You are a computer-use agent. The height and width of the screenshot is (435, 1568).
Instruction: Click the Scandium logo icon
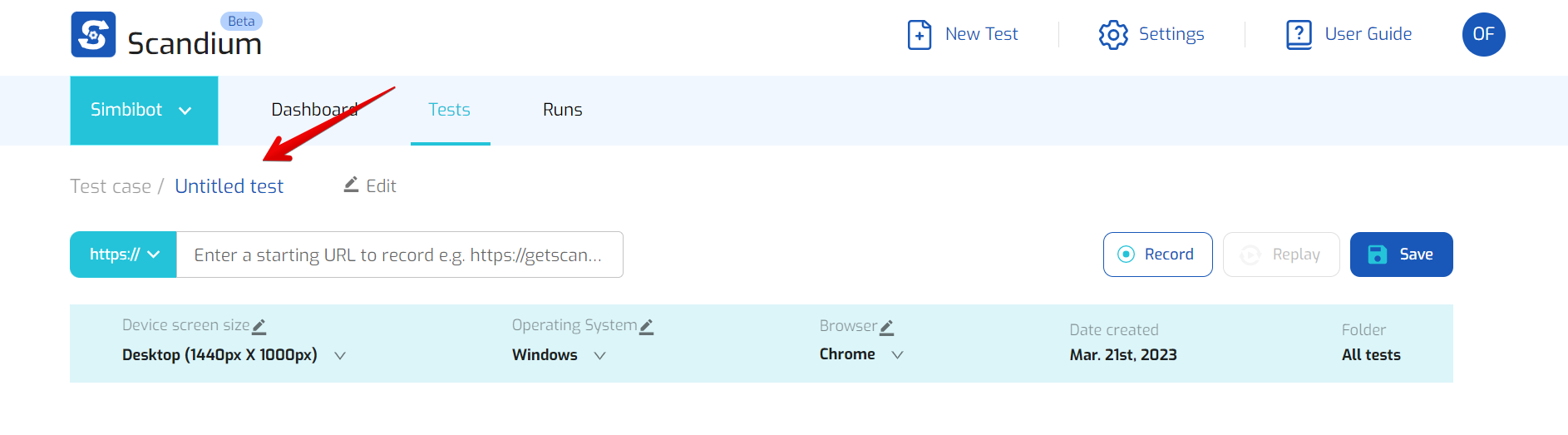click(93, 35)
